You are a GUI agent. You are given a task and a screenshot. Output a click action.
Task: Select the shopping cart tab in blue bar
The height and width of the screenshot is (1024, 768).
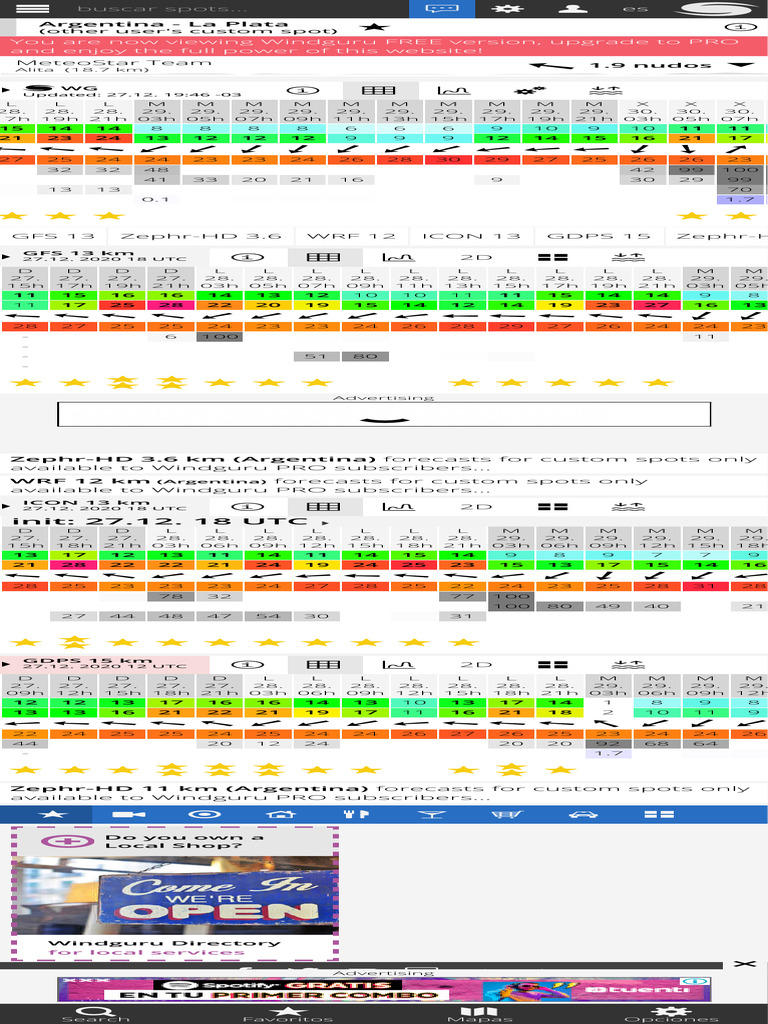pos(507,814)
